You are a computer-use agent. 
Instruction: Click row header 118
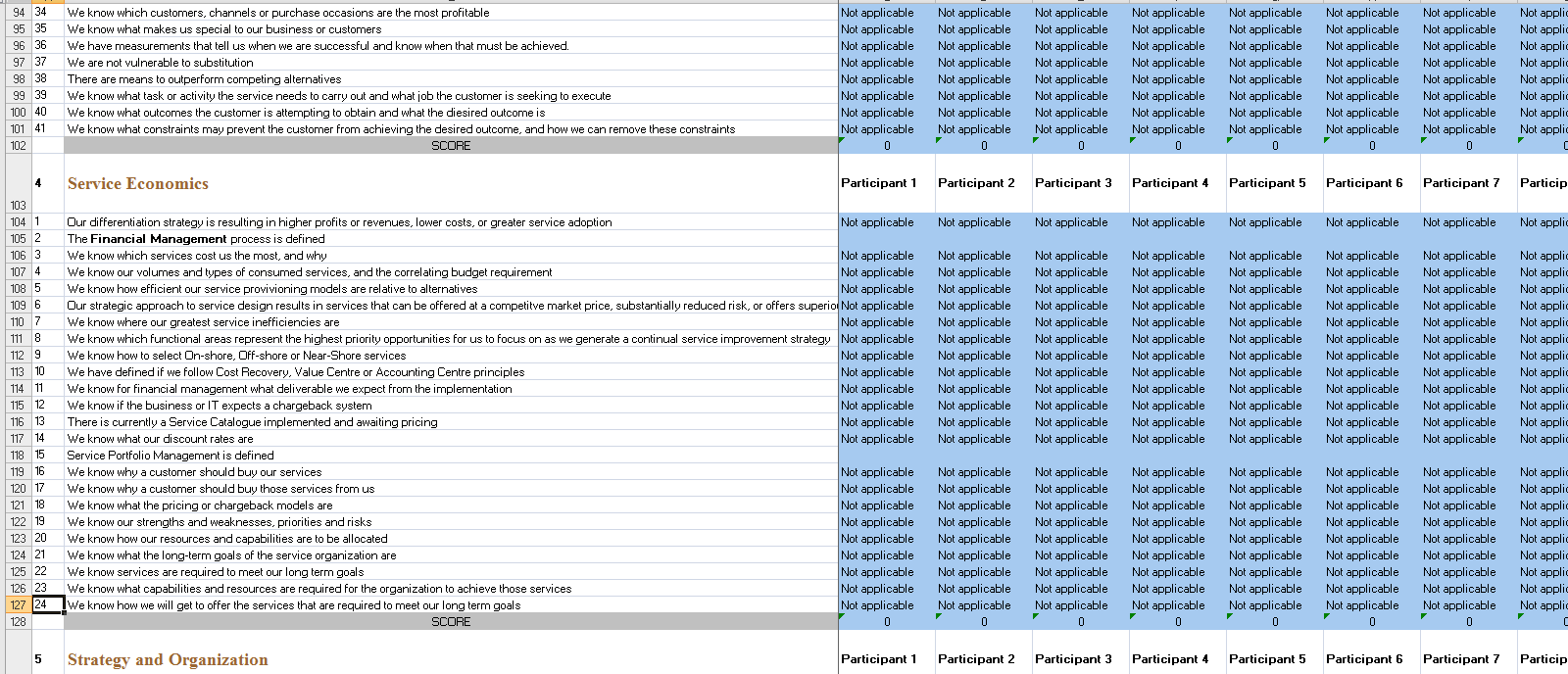point(19,456)
